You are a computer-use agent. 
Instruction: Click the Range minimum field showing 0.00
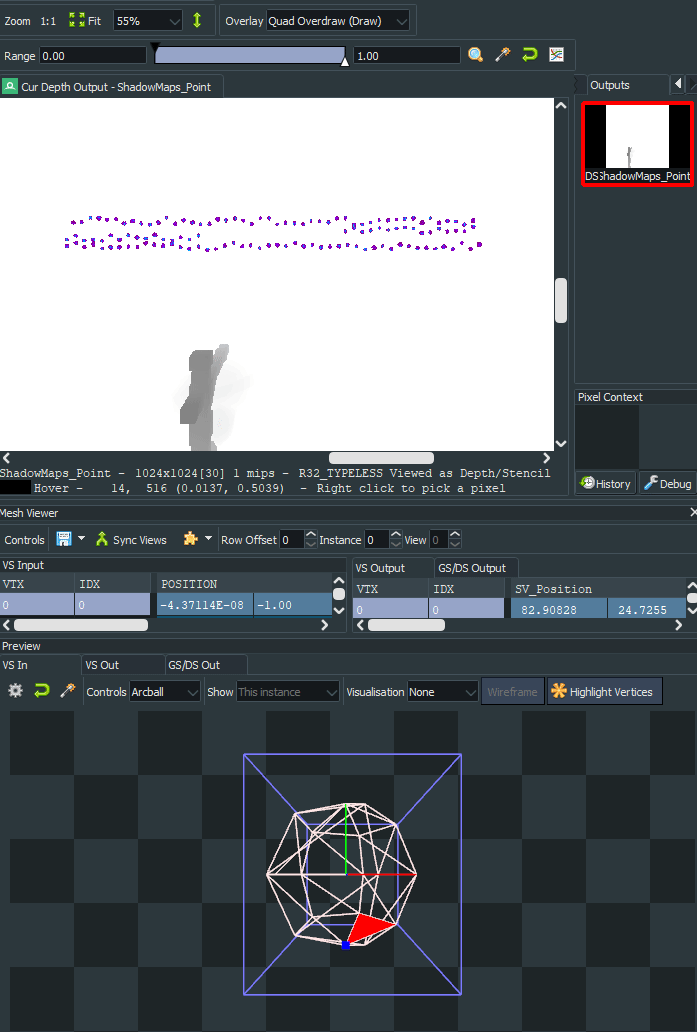pos(93,55)
